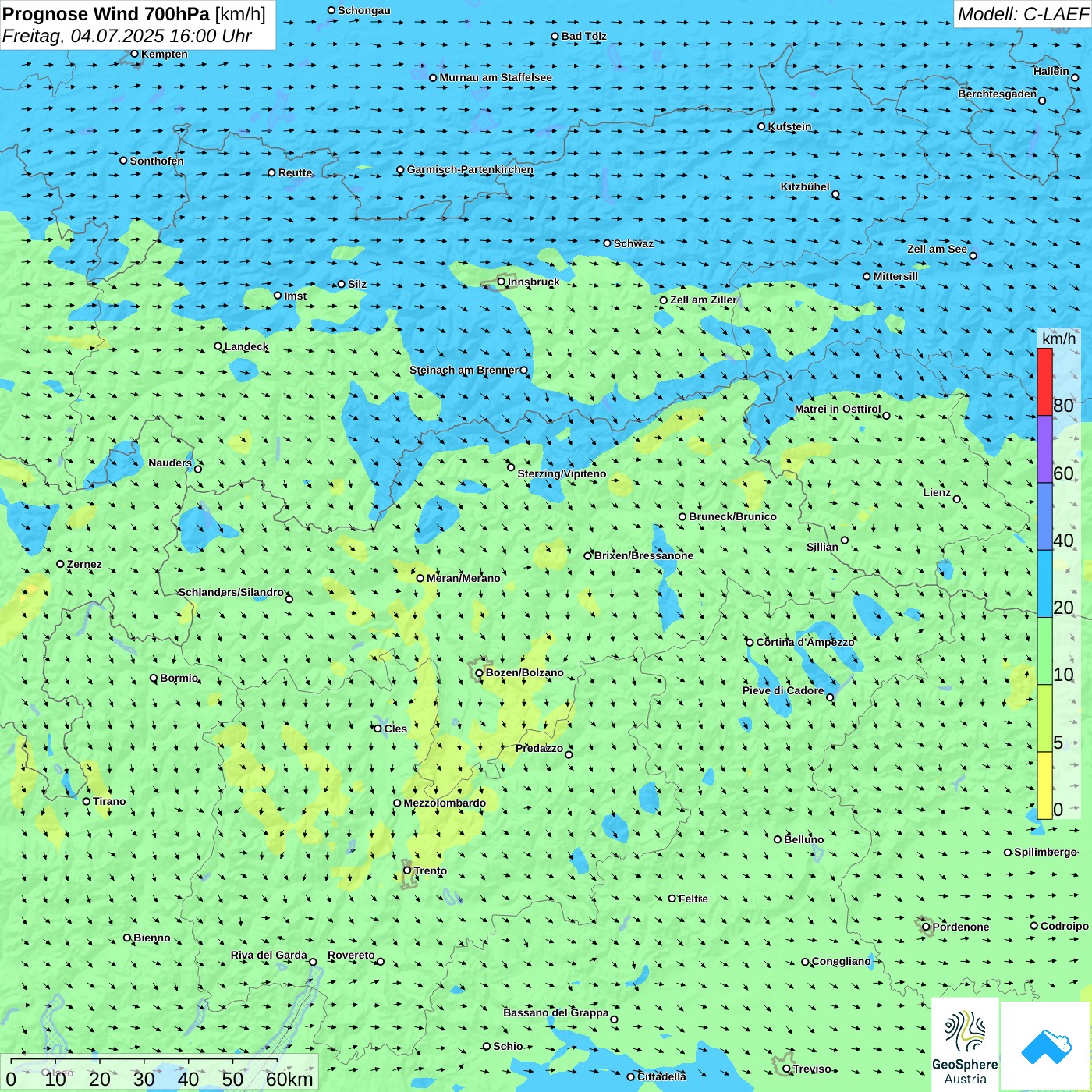The width and height of the screenshot is (1092, 1092).
Task: Click the Pordenone location label
Action: (x=961, y=927)
